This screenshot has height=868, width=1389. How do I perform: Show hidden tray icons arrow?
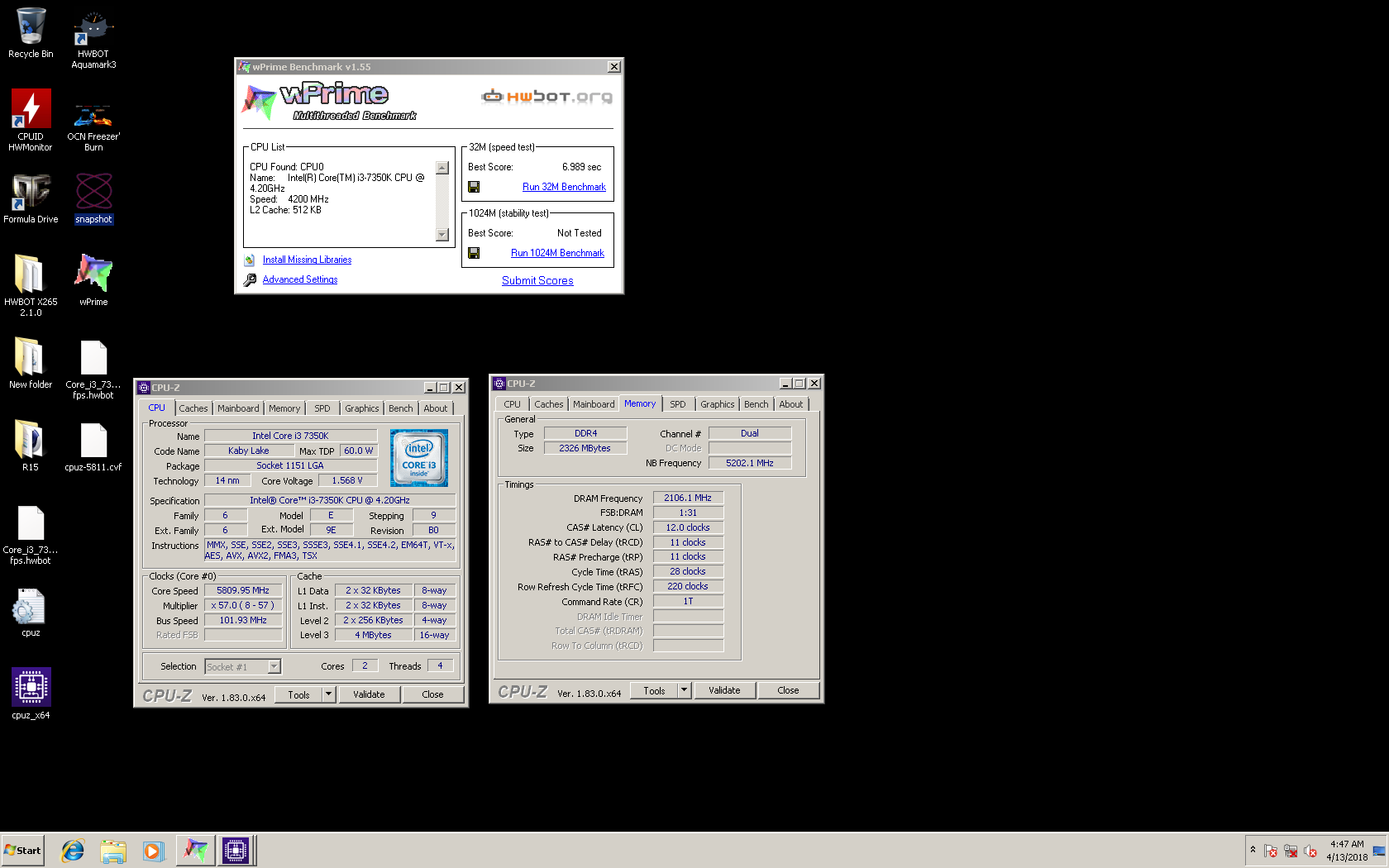click(x=1253, y=850)
